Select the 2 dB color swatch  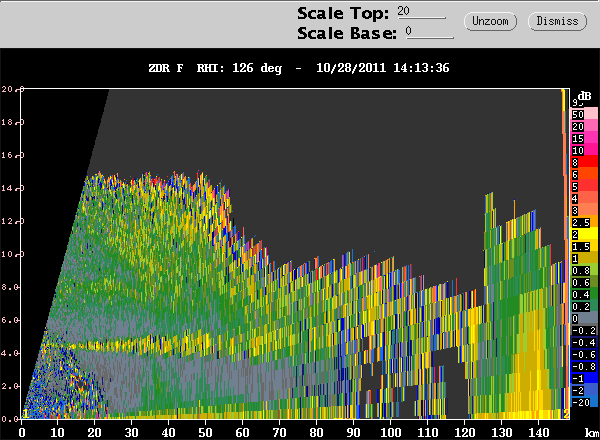[x=584, y=234]
